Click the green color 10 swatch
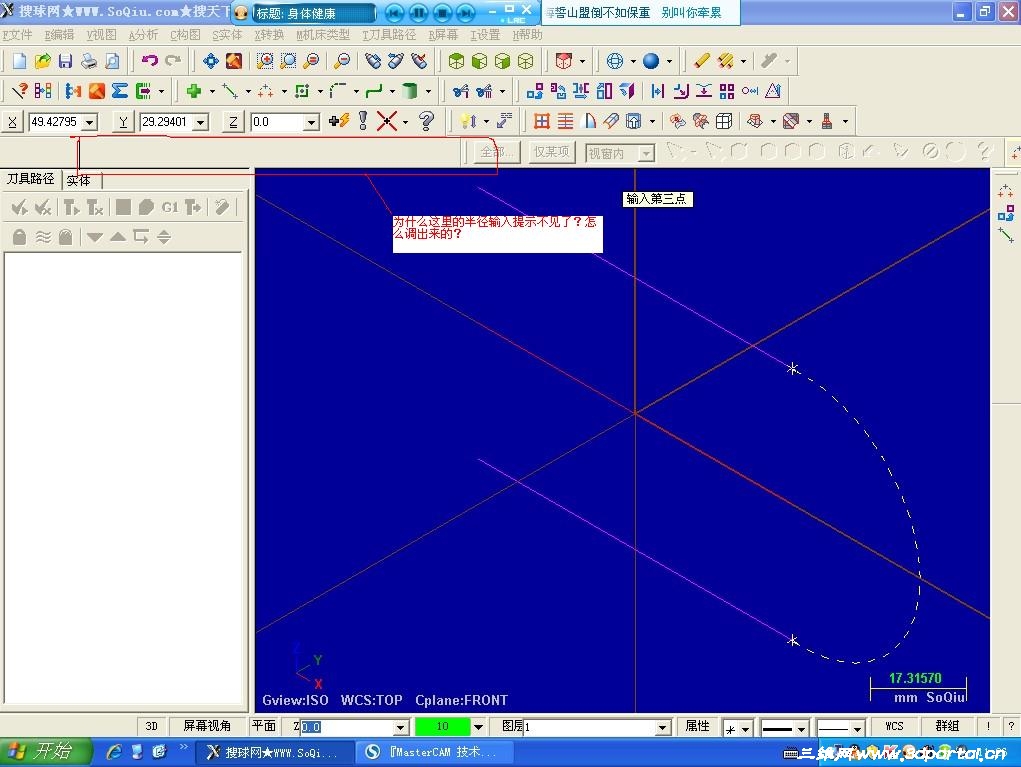 443,727
